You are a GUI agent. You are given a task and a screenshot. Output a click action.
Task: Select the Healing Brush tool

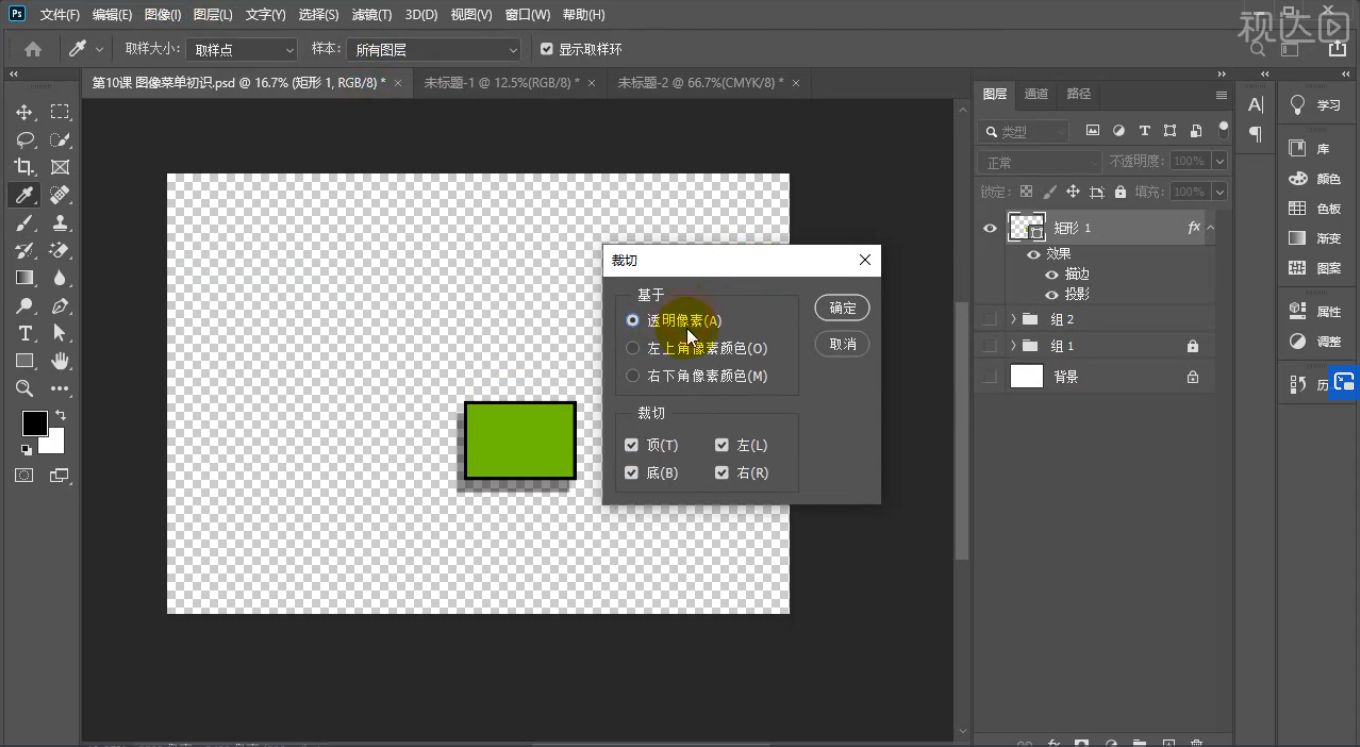[x=60, y=195]
